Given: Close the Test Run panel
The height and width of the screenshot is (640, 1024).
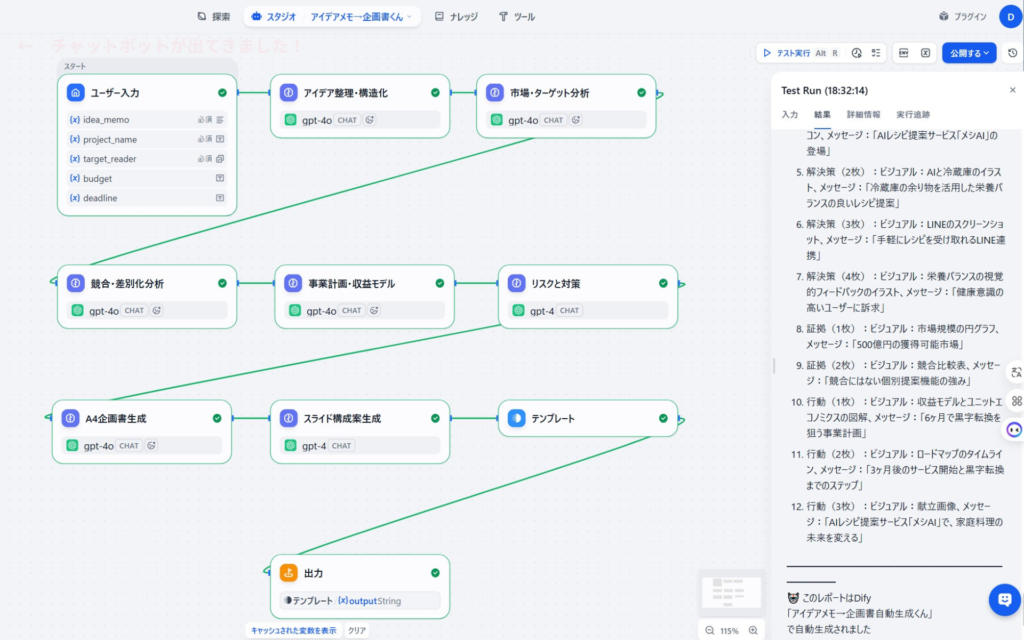Looking at the screenshot, I should (1012, 90).
